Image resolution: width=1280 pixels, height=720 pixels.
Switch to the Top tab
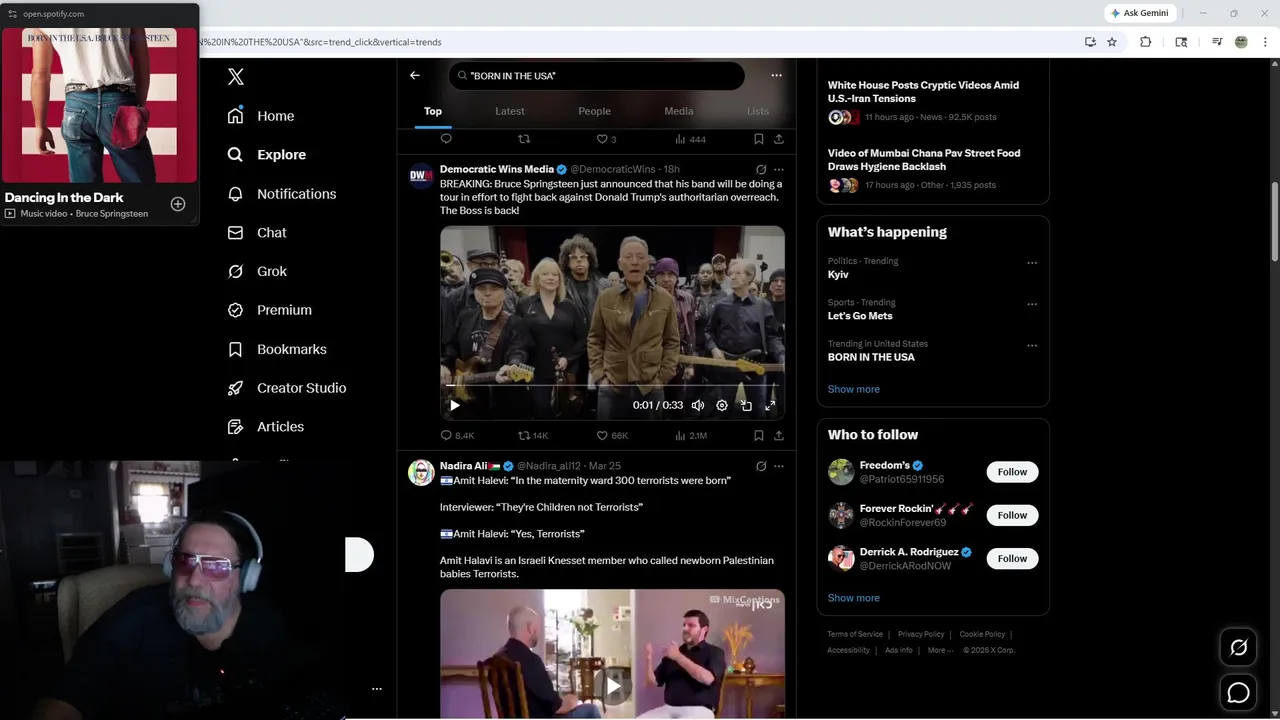point(433,111)
